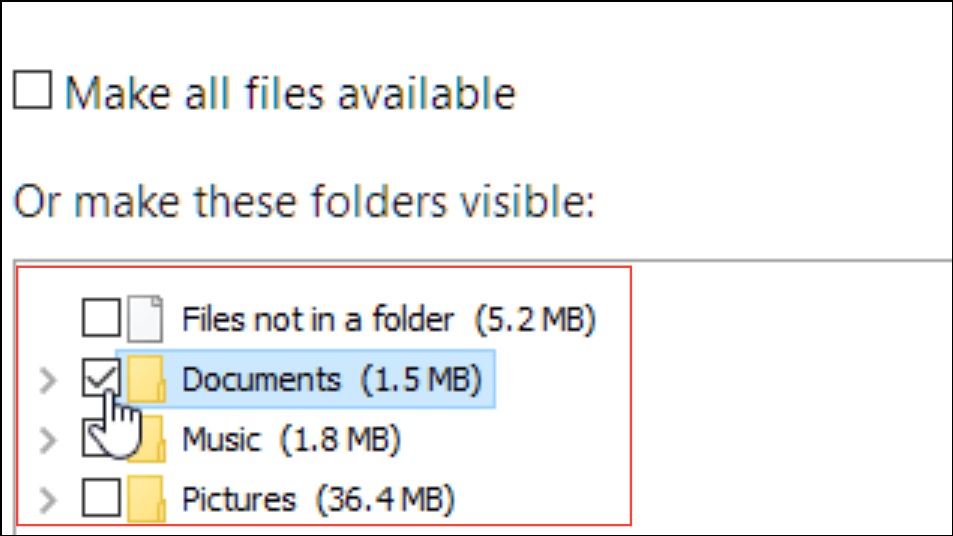Tick the Pictures folder checkbox
This screenshot has width=953, height=536.
pyautogui.click(x=101, y=497)
